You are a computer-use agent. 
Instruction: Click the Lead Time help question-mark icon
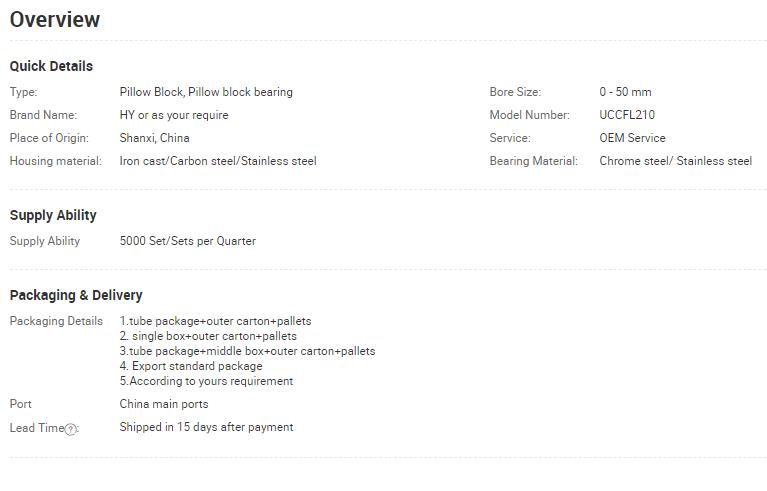(71, 429)
